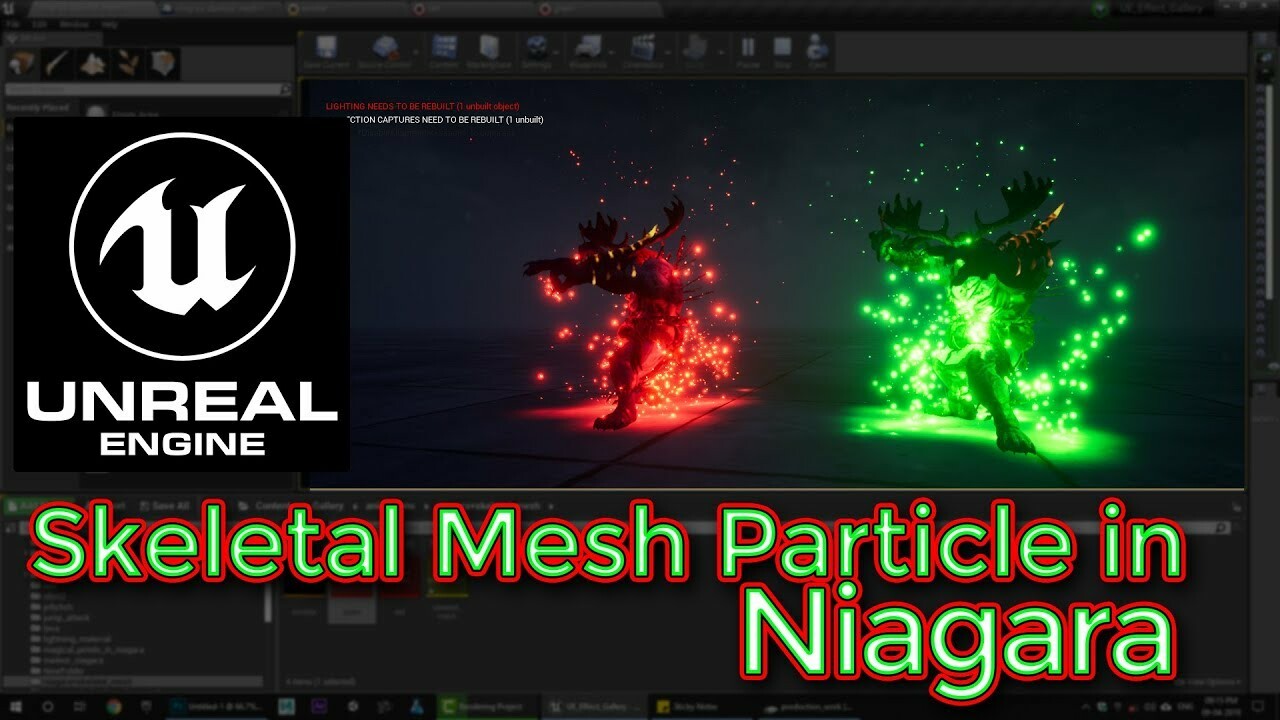
Task: Select Geometry Editing mode icon
Action: coord(163,64)
